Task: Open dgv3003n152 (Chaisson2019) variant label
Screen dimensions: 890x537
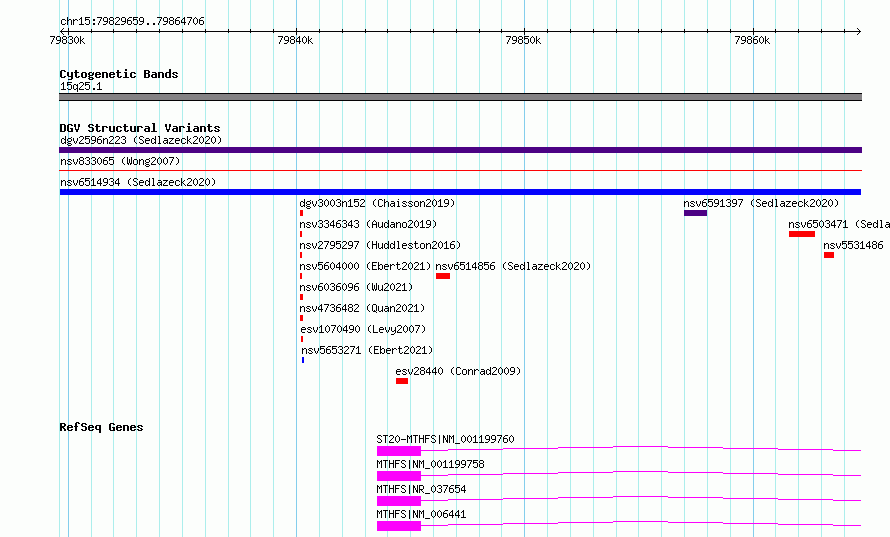Action: point(377,203)
